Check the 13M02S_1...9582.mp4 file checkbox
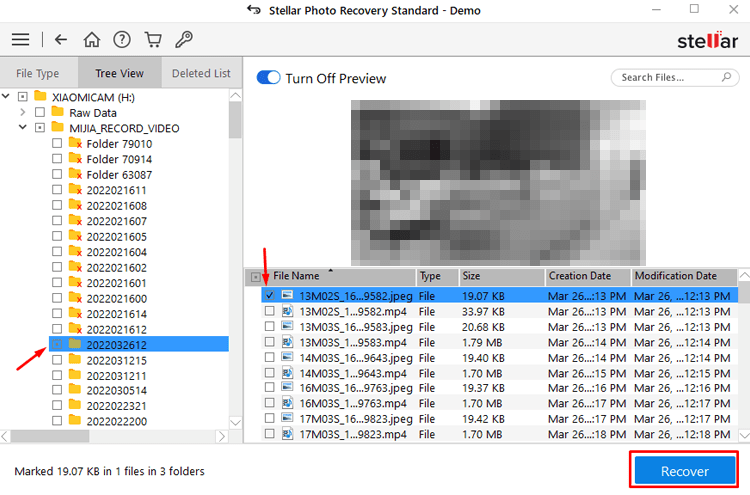750x495 pixels. (269, 311)
